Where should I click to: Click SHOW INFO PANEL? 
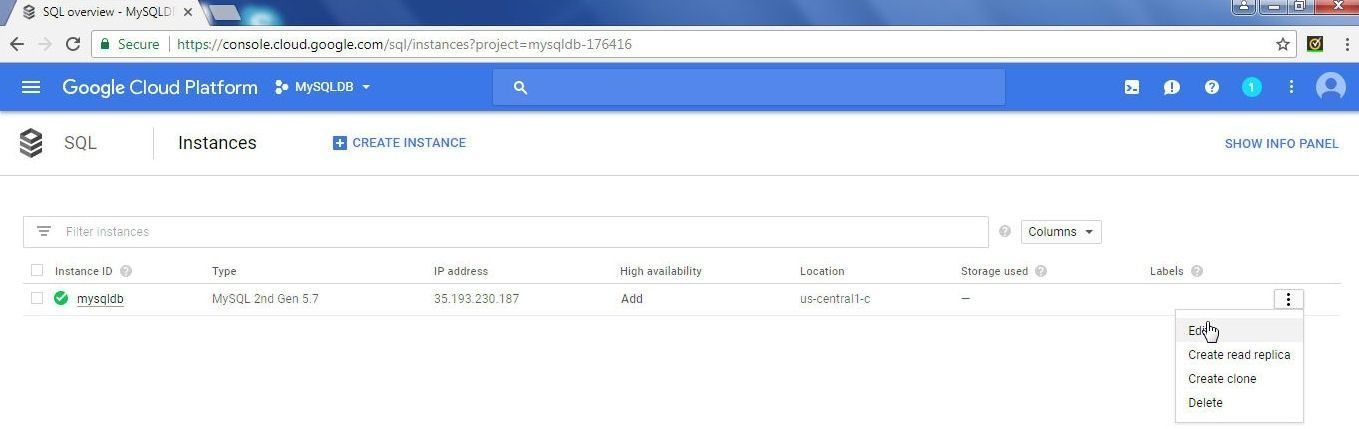click(x=1281, y=143)
